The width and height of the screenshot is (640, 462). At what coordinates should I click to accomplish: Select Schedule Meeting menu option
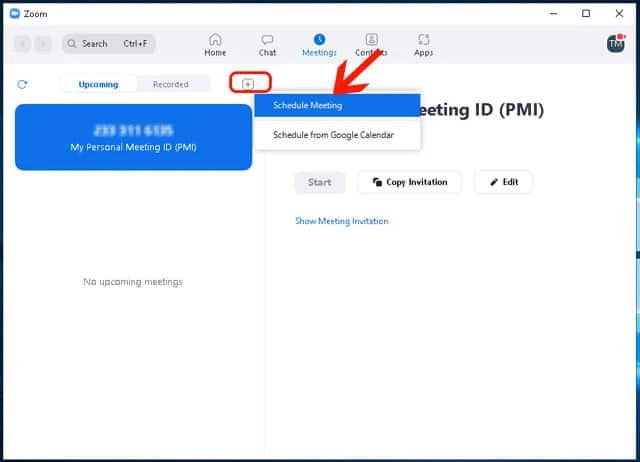pos(337,105)
